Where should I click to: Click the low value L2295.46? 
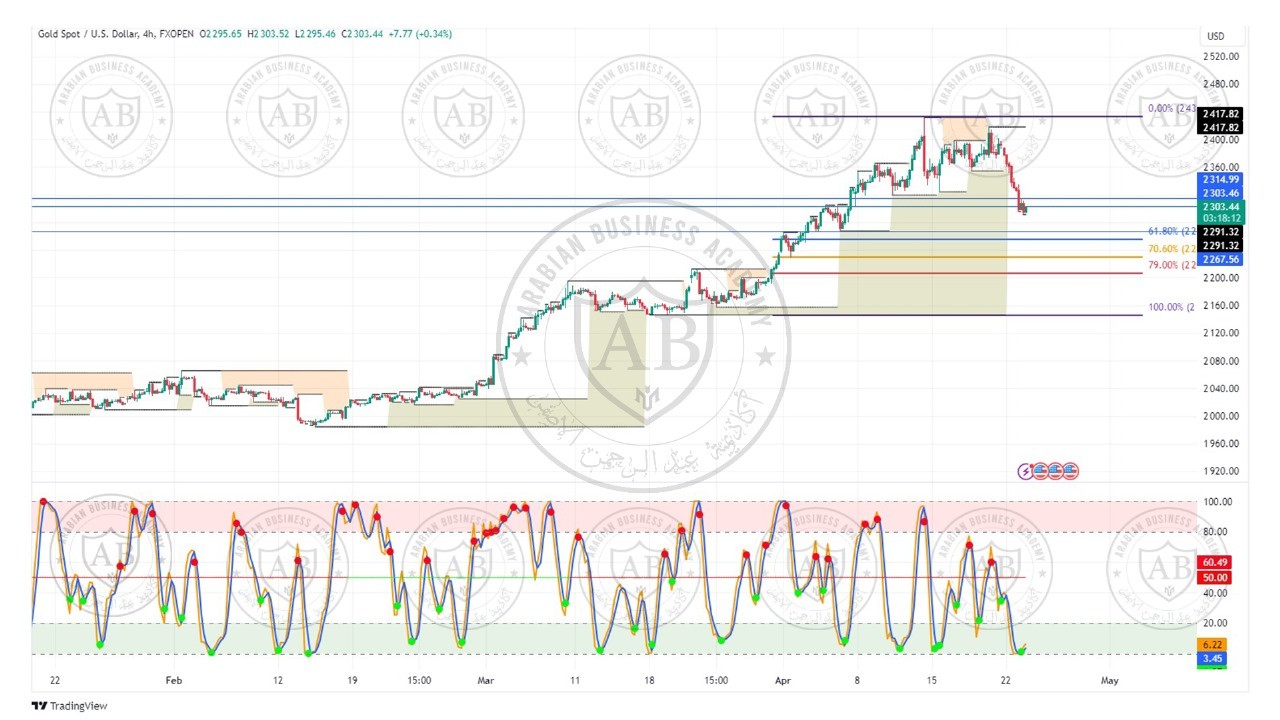[x=316, y=34]
